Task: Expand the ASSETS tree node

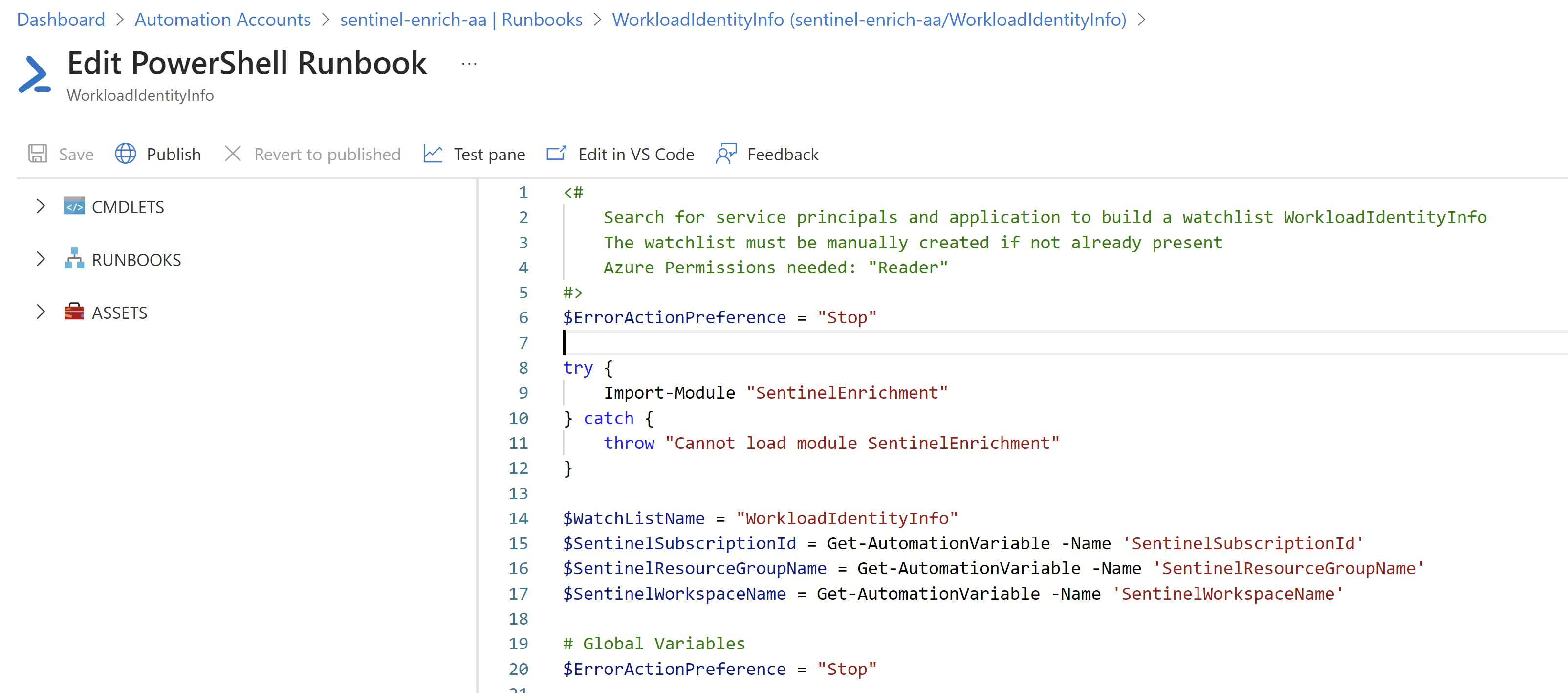Action: 40,312
